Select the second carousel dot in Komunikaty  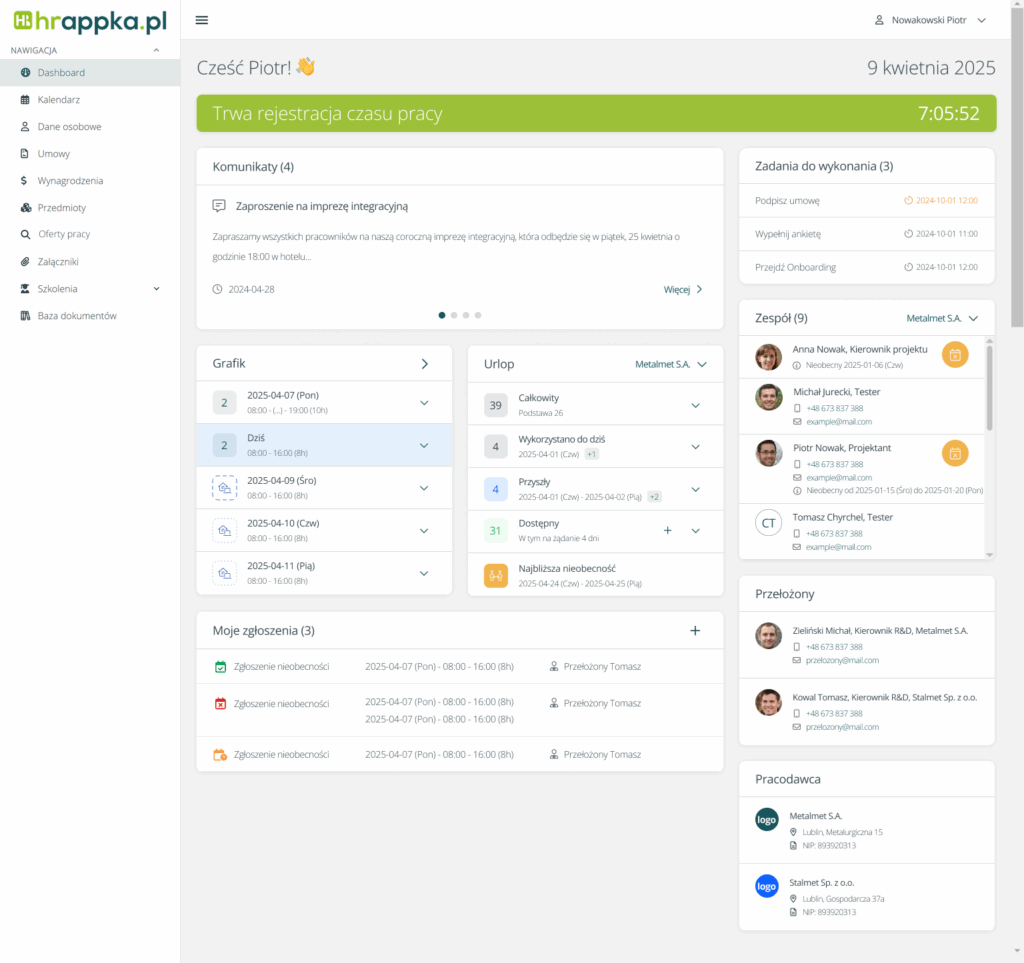click(x=454, y=315)
